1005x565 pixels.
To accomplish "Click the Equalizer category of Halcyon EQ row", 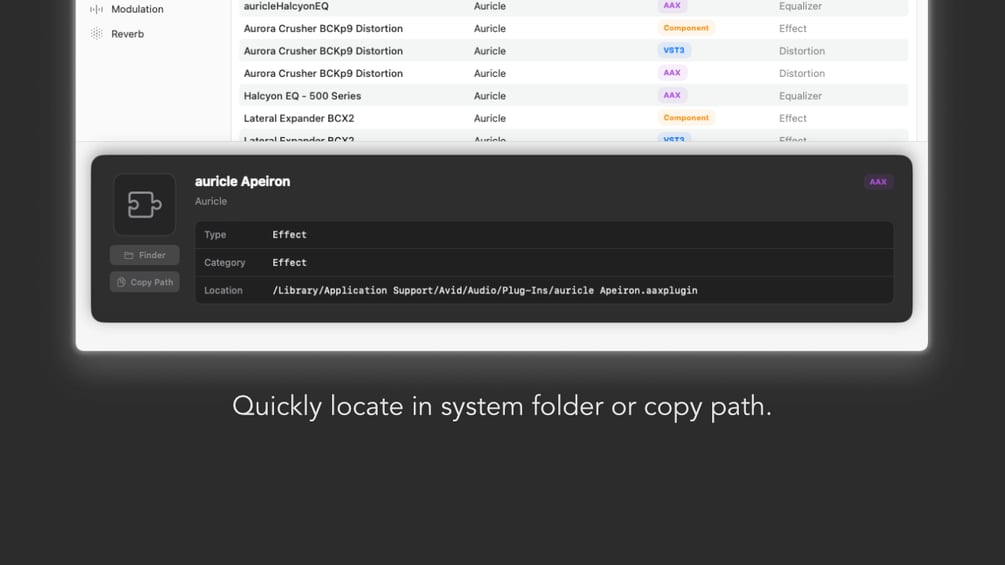I will pos(800,95).
